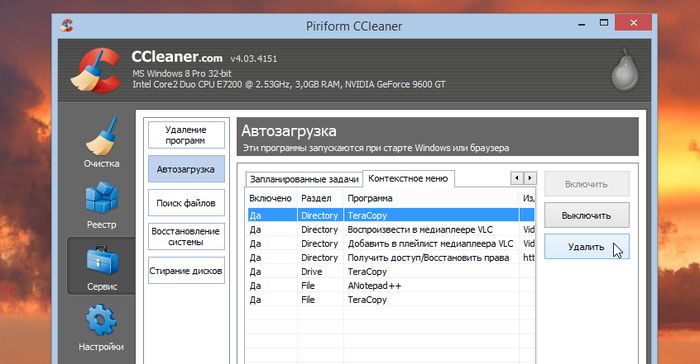The image size is (700, 364).
Task: Select Получить доступ/Восстановить права row
Action: click(391, 258)
